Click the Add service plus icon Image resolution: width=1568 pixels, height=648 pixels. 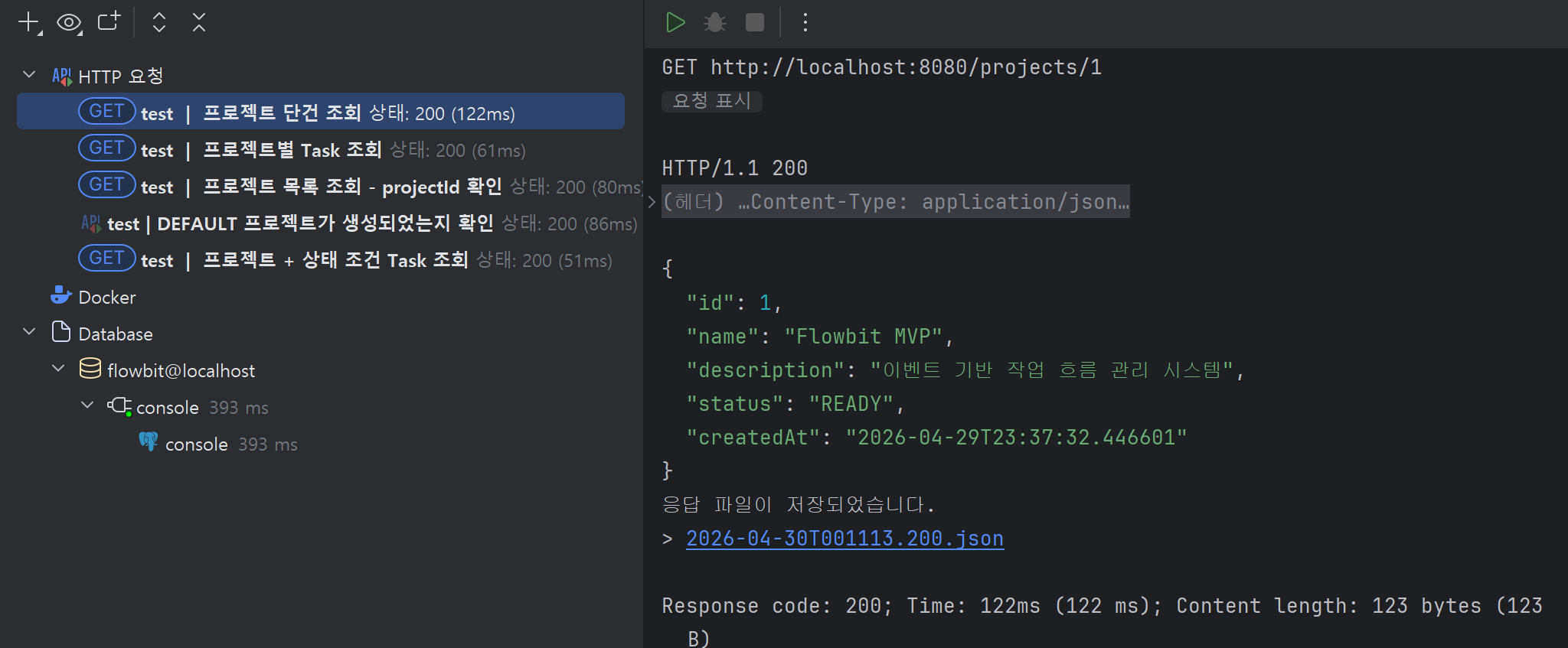click(29, 23)
